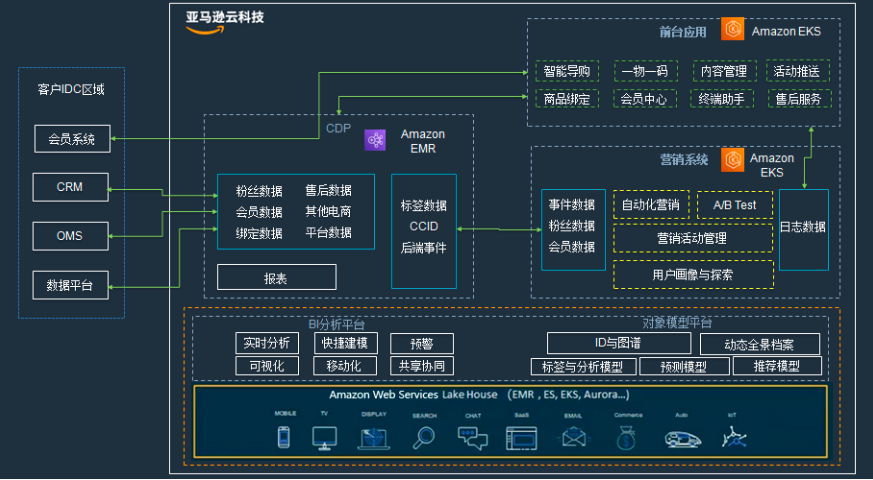The width and height of the screenshot is (873, 480).
Task: Click the 绑定数据 text
Action: tap(259, 233)
